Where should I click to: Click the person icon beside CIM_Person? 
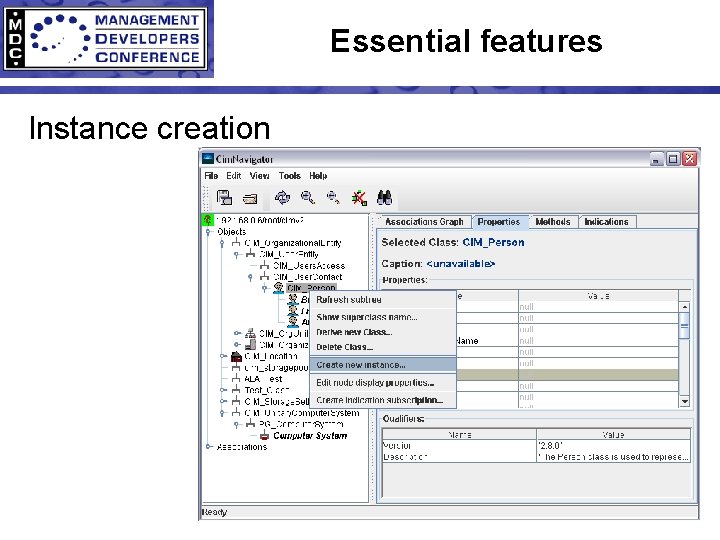coord(278,288)
